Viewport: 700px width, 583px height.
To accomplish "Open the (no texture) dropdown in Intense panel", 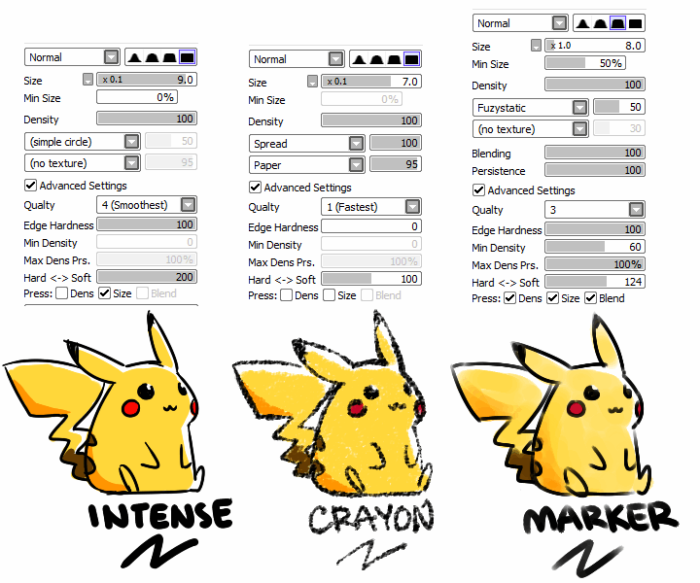I will (83, 163).
